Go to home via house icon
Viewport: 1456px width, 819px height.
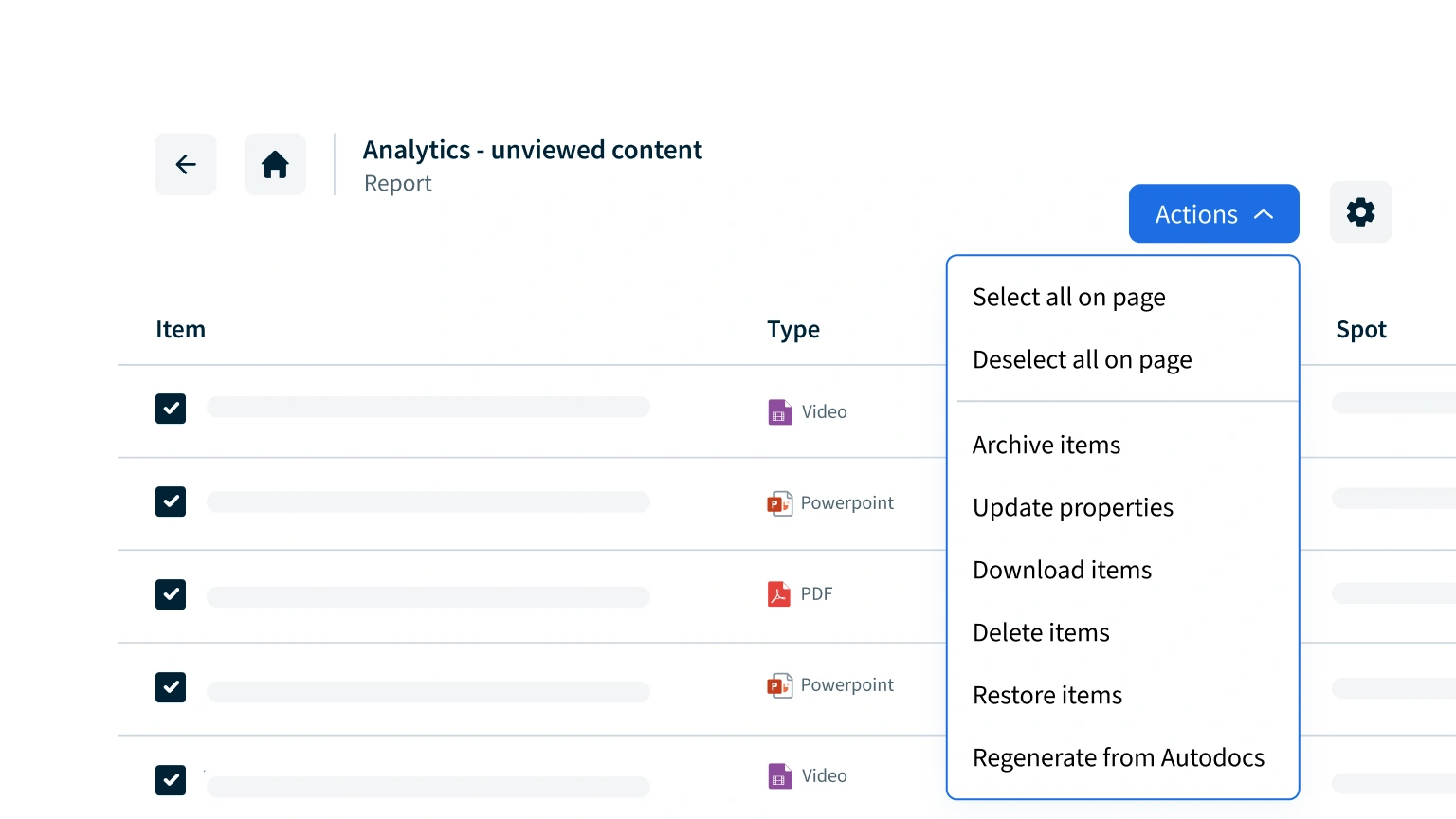(275, 165)
